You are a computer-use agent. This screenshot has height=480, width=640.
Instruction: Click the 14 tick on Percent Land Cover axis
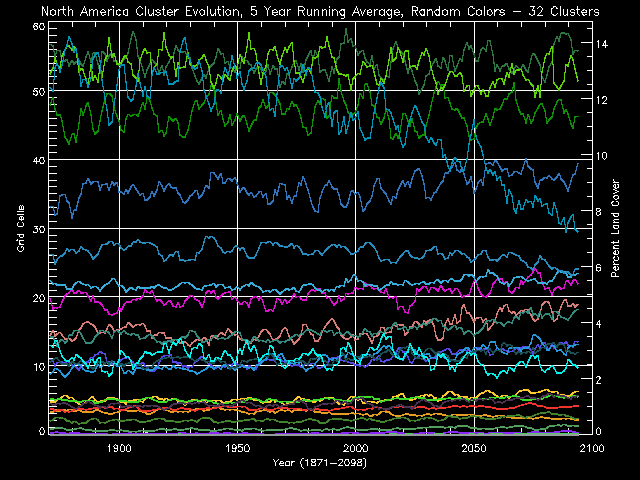(603, 44)
